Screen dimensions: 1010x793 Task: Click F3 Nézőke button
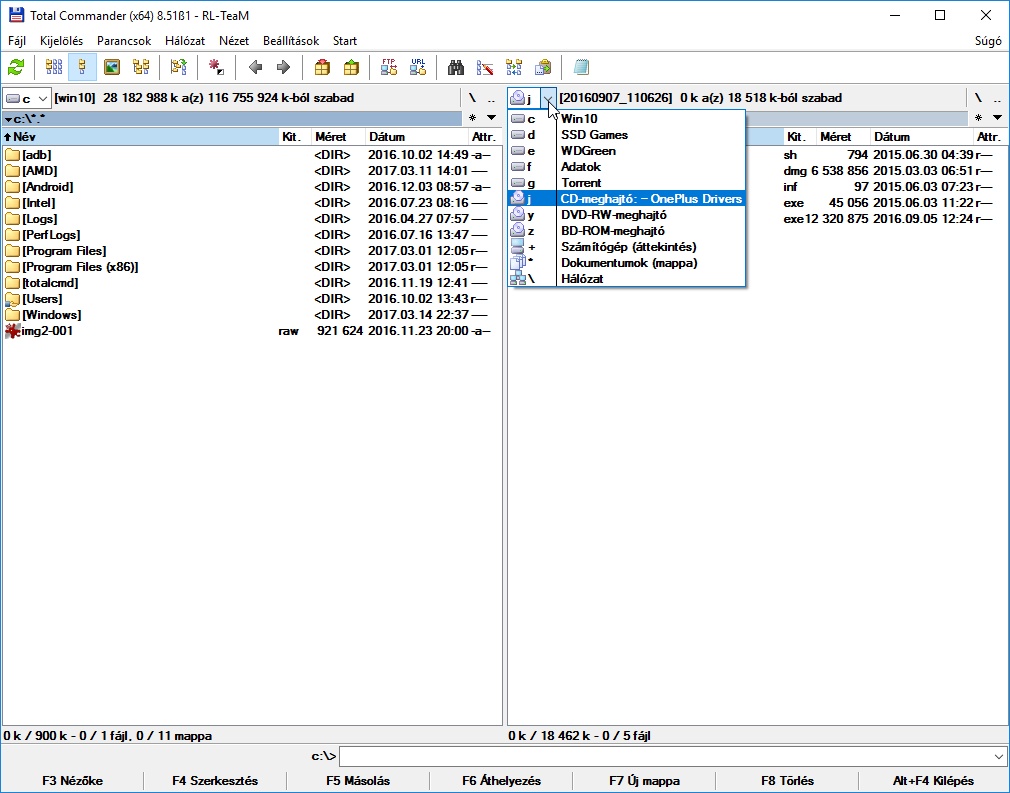click(72, 781)
